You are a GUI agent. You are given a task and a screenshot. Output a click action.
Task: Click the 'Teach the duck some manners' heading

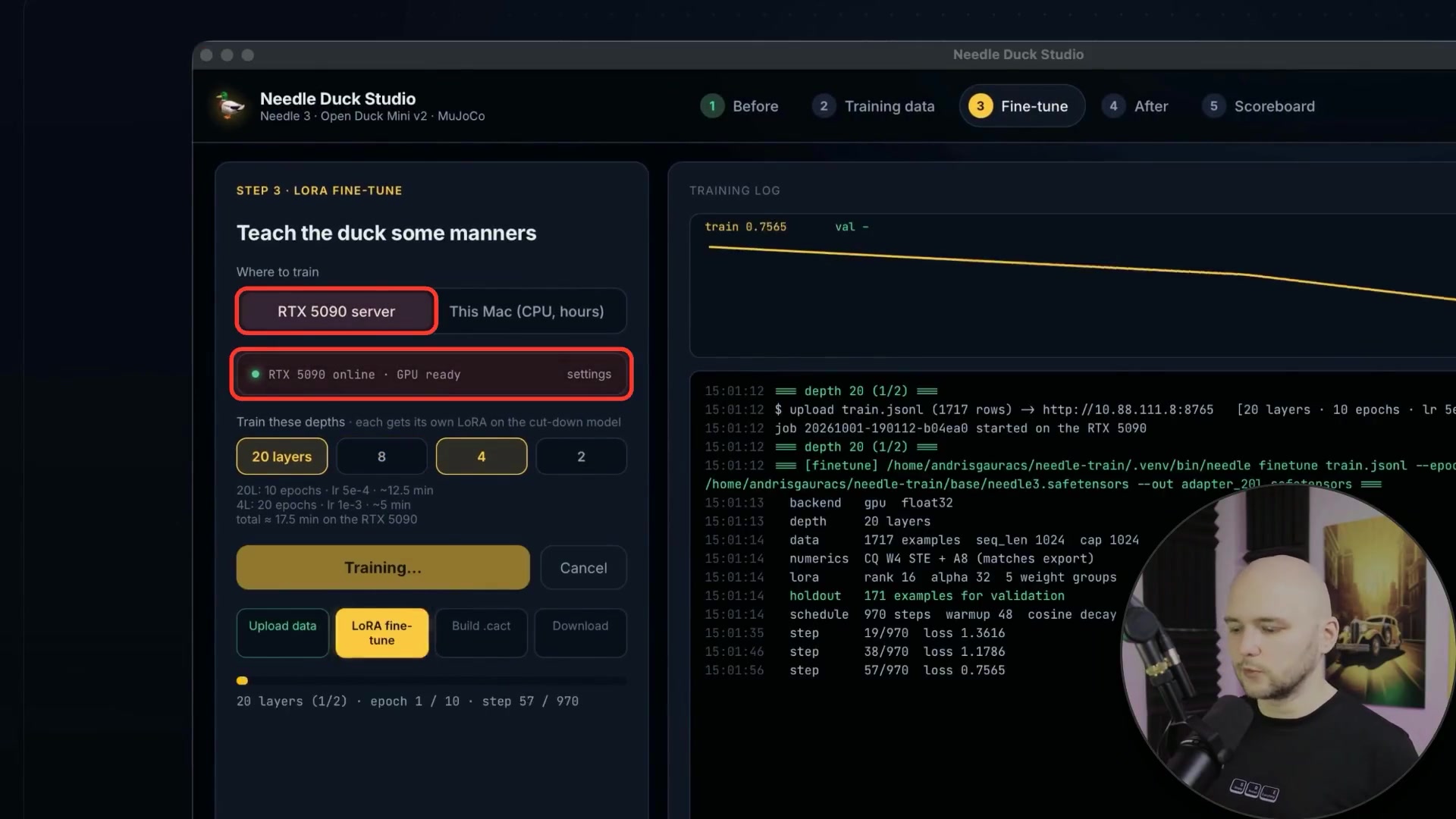386,233
